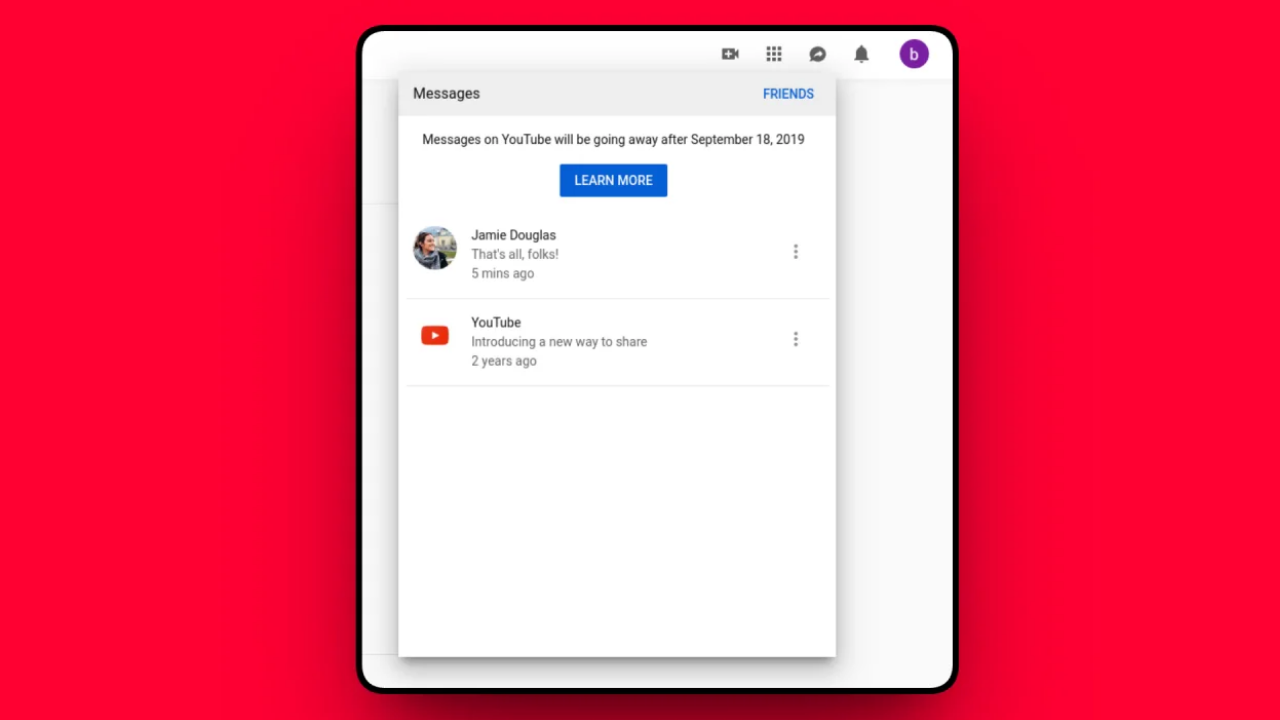The height and width of the screenshot is (720, 1280).
Task: Open more options for Jamie Douglas message
Action: pyautogui.click(x=796, y=252)
